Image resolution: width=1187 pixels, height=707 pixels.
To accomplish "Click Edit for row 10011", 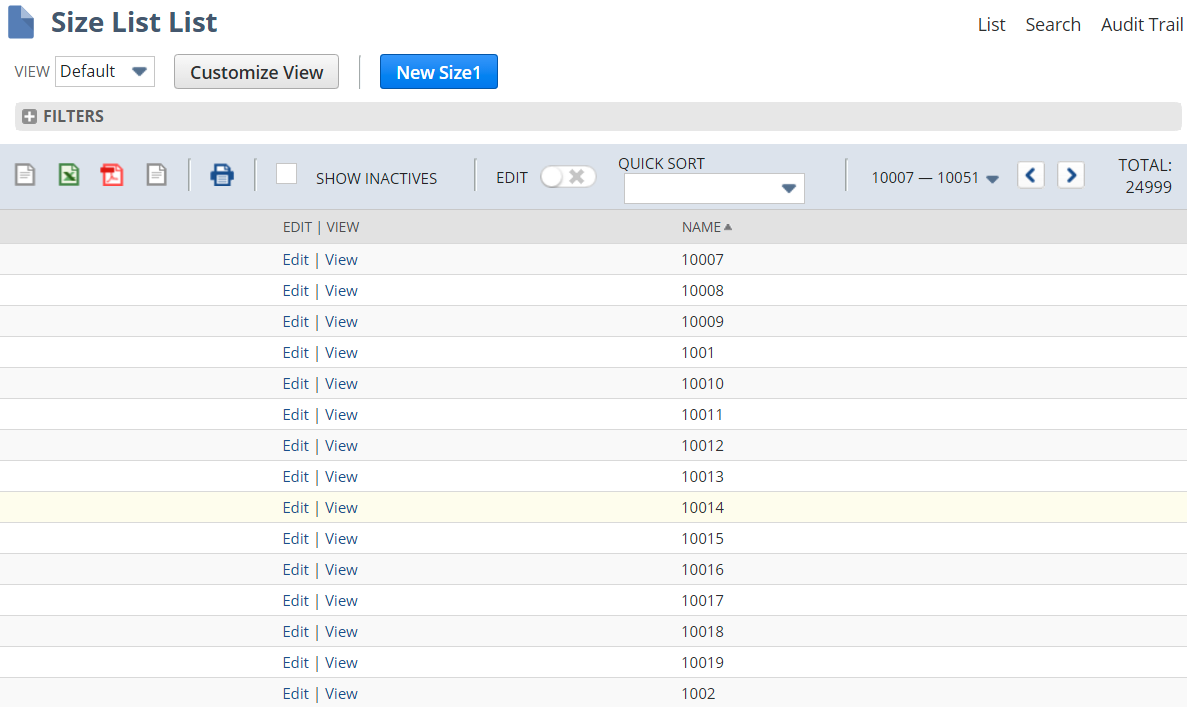I will [295, 415].
